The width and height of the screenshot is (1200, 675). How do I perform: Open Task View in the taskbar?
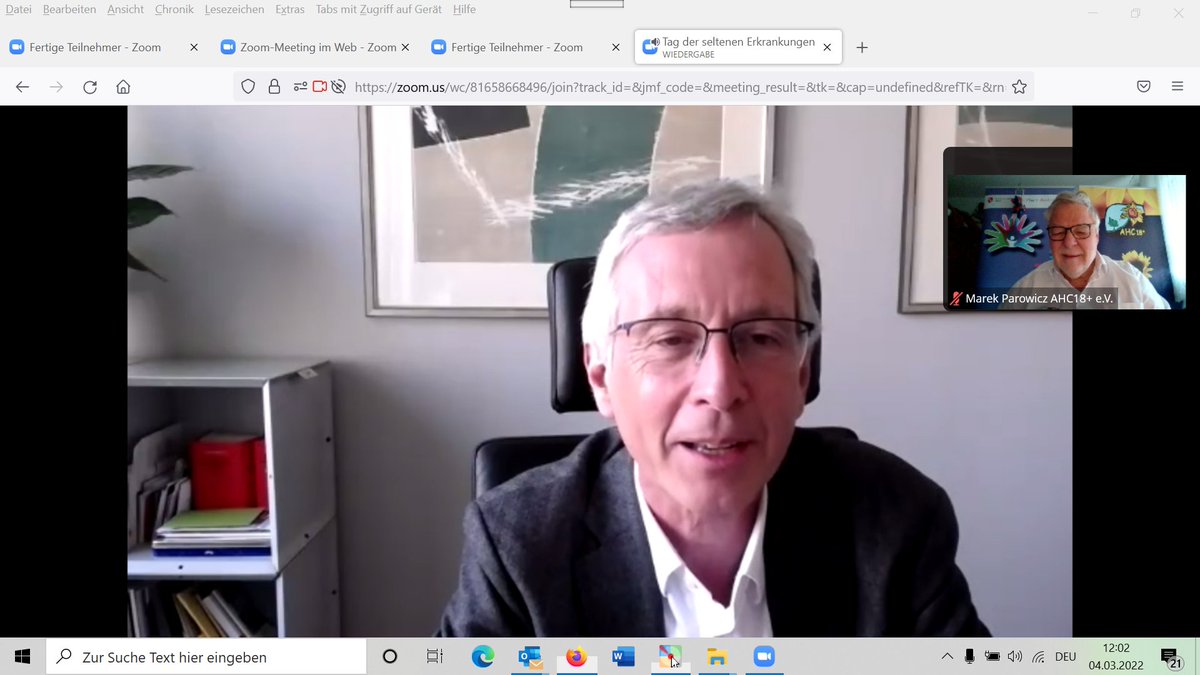[434, 657]
